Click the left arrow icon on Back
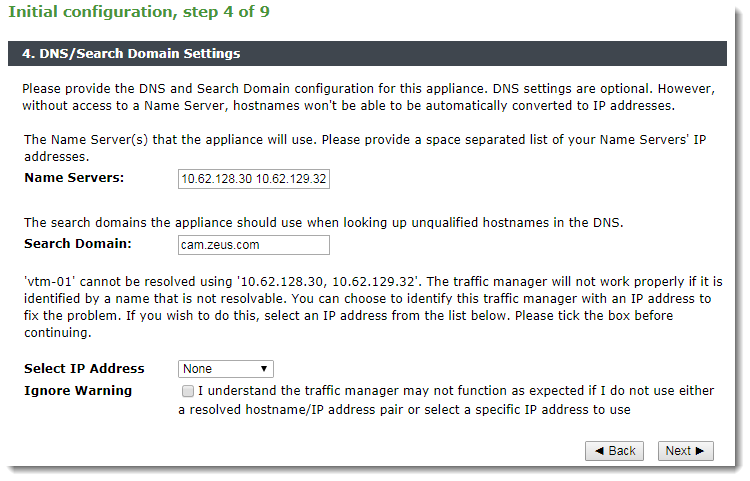750x481 pixels. [x=599, y=451]
